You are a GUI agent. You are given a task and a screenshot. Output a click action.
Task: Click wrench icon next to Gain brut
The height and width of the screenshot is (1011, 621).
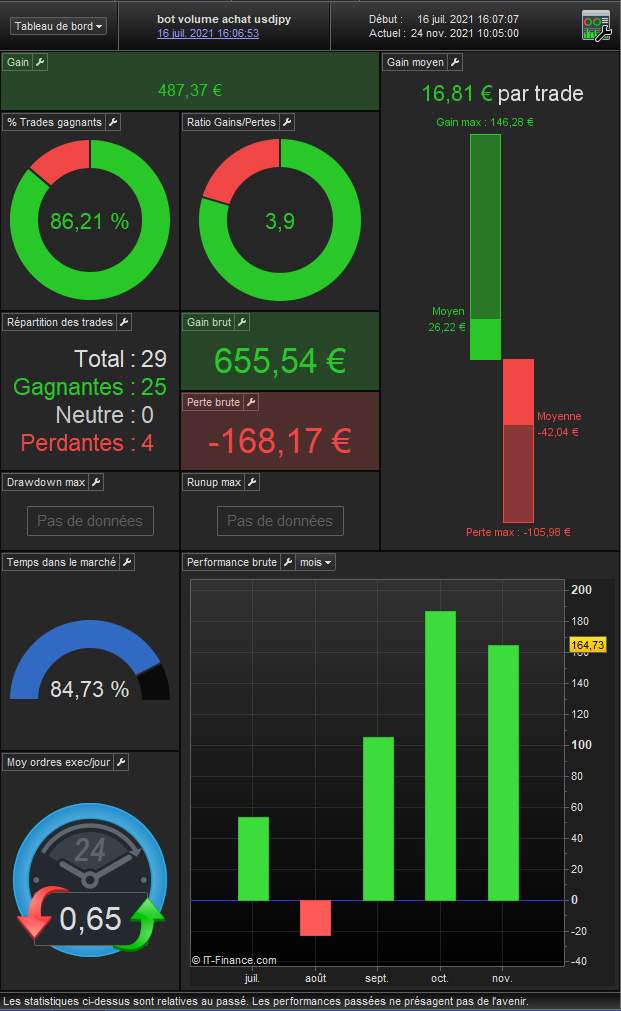click(x=242, y=322)
